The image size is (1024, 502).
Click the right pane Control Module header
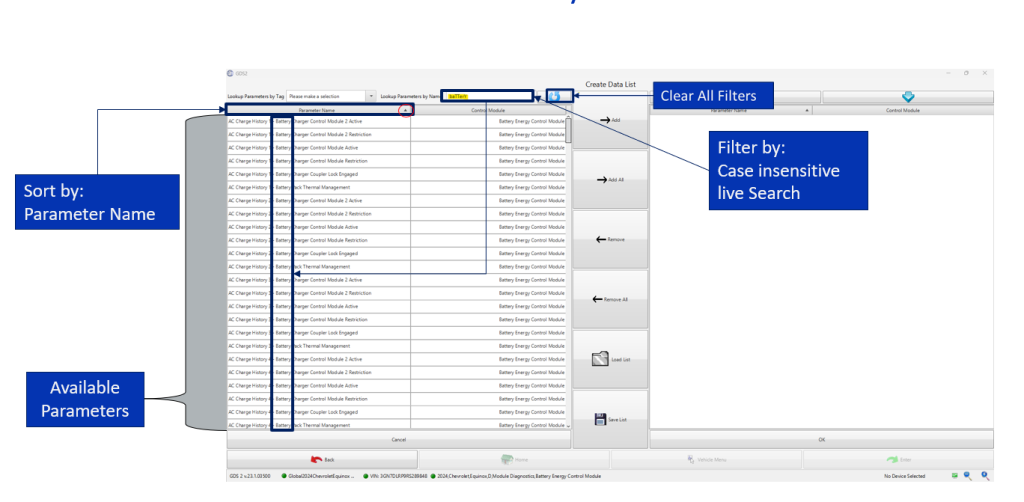point(903,111)
